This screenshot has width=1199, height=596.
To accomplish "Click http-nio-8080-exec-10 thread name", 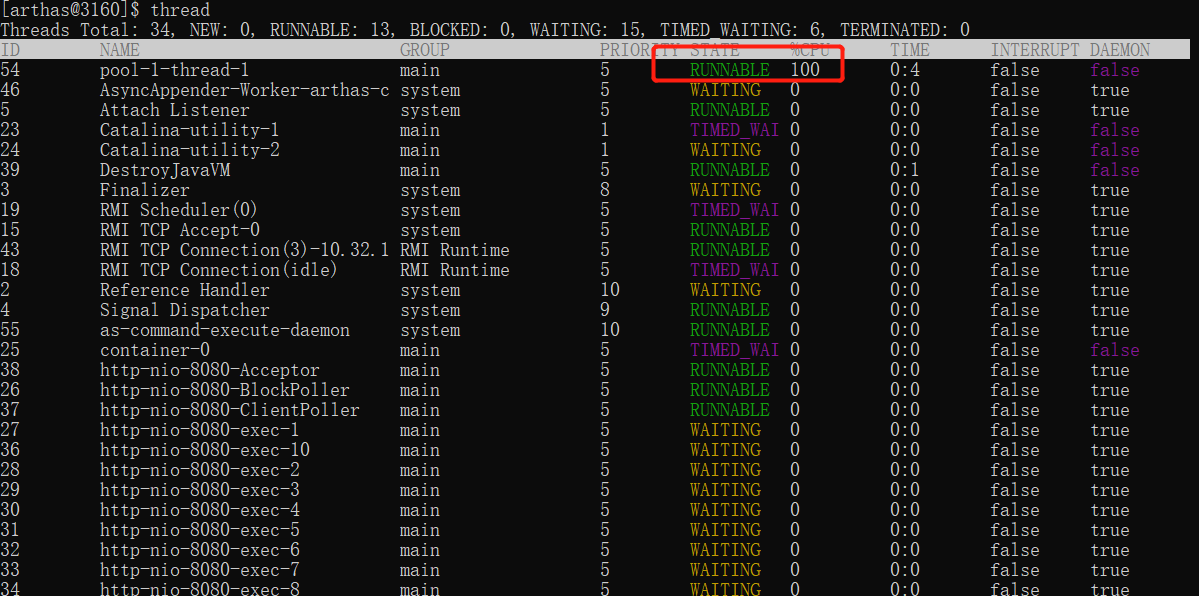I will 205,450.
